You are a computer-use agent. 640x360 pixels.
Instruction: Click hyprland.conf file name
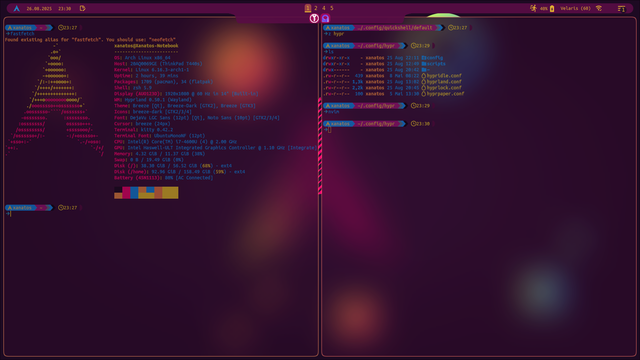click(x=444, y=82)
